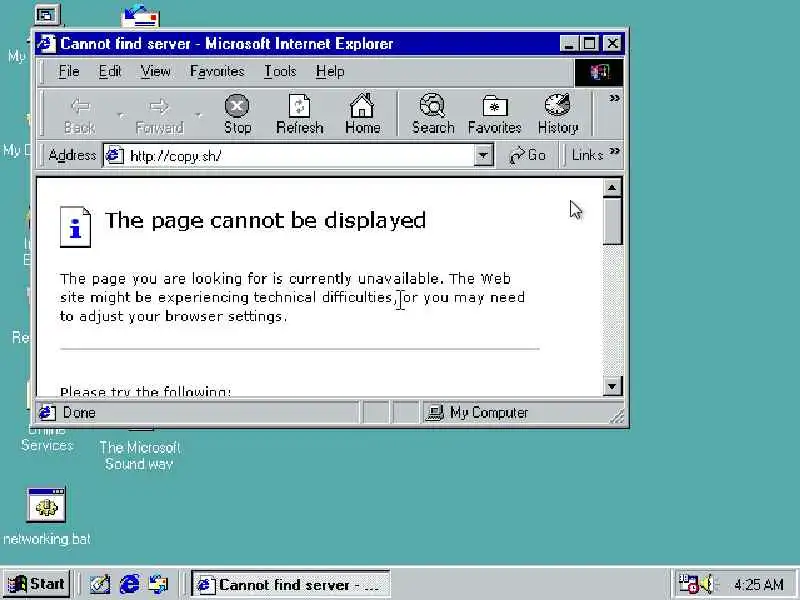This screenshot has width=800, height=600.
Task: Click Show Desktop quick launch icon
Action: 100,584
